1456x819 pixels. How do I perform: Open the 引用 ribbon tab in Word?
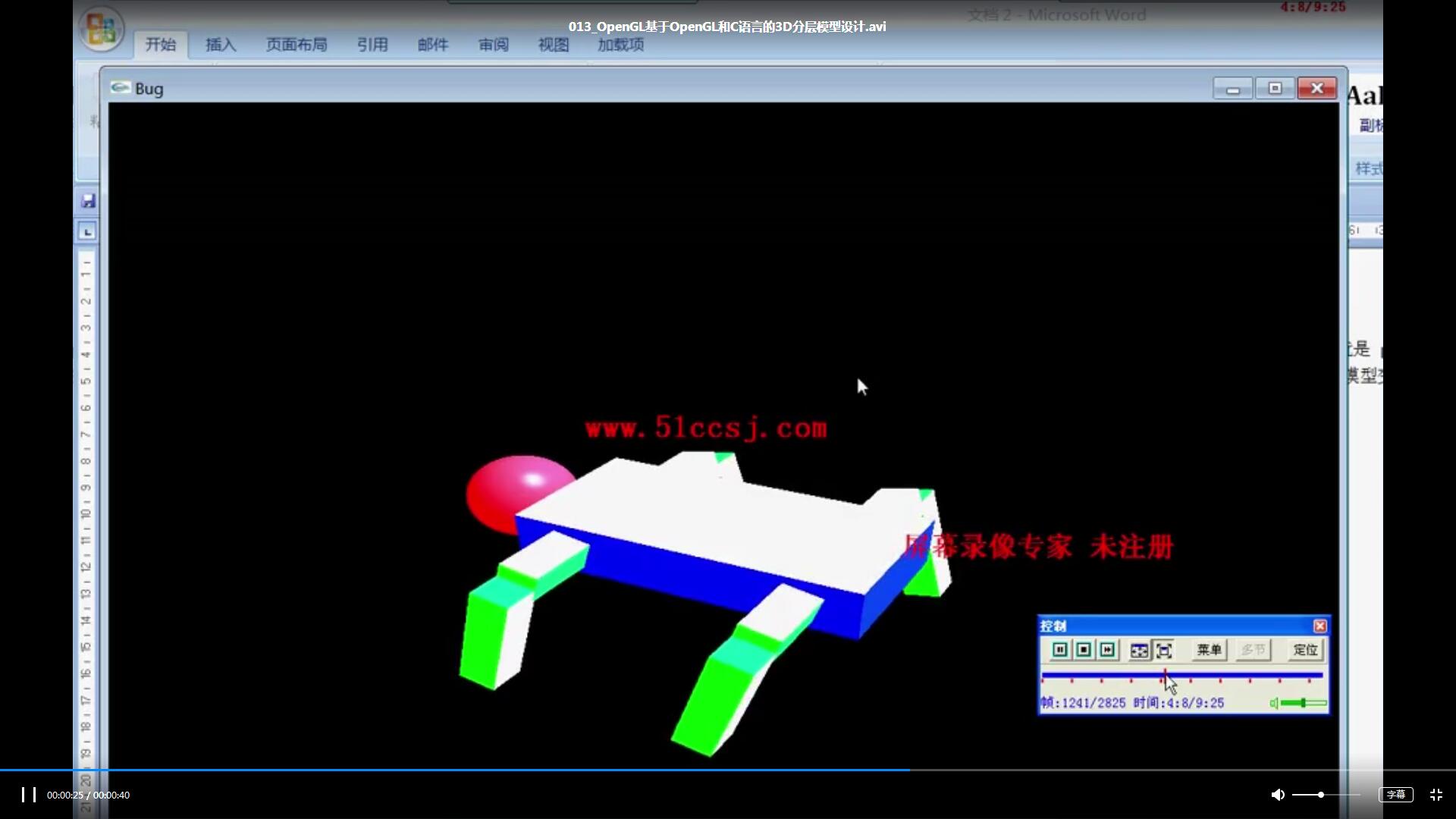point(372,45)
